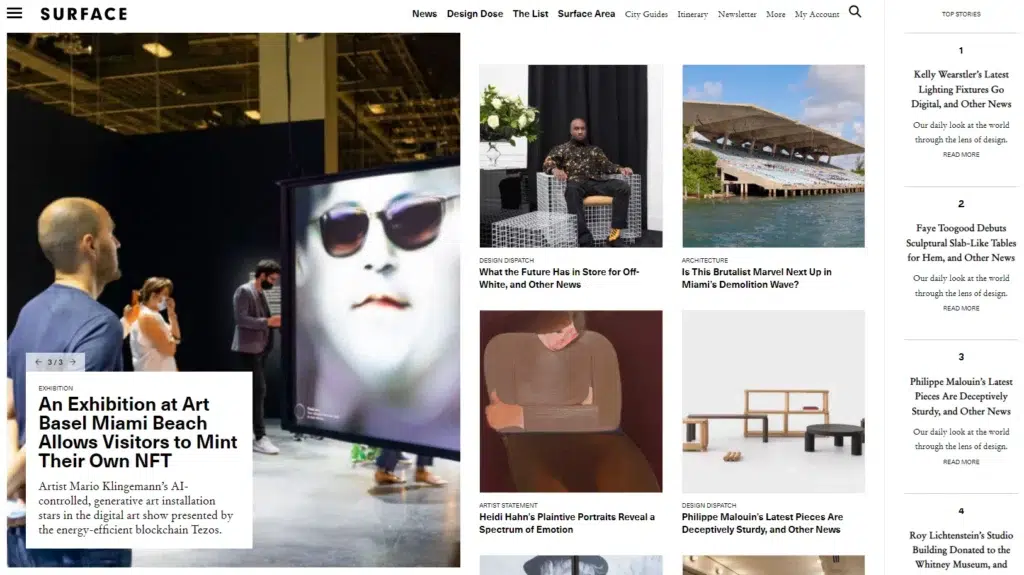Open the Itinerary link

[692, 15]
